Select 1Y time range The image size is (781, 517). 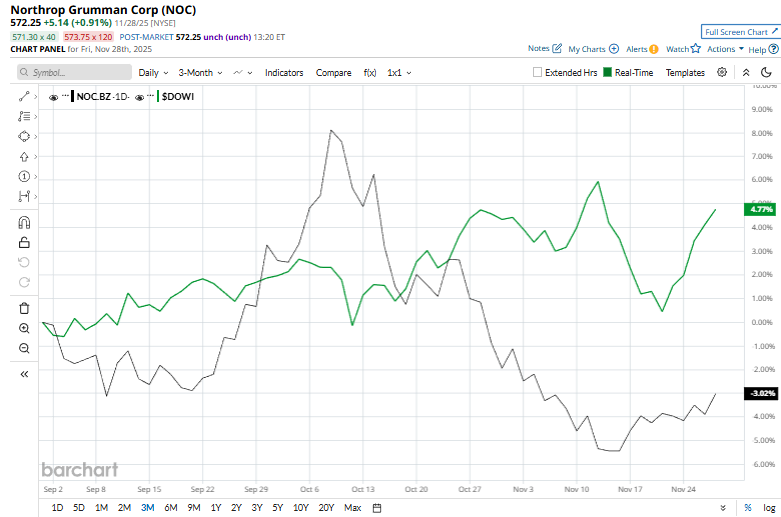pyautogui.click(x=216, y=508)
